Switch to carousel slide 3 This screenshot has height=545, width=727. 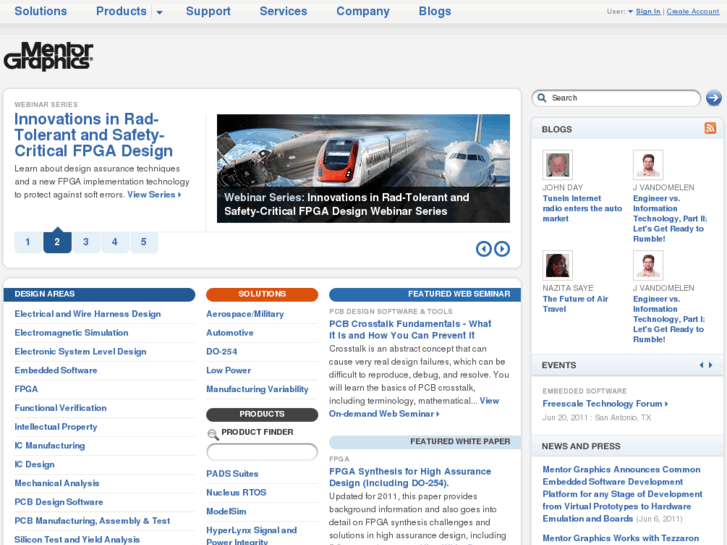tap(86, 242)
